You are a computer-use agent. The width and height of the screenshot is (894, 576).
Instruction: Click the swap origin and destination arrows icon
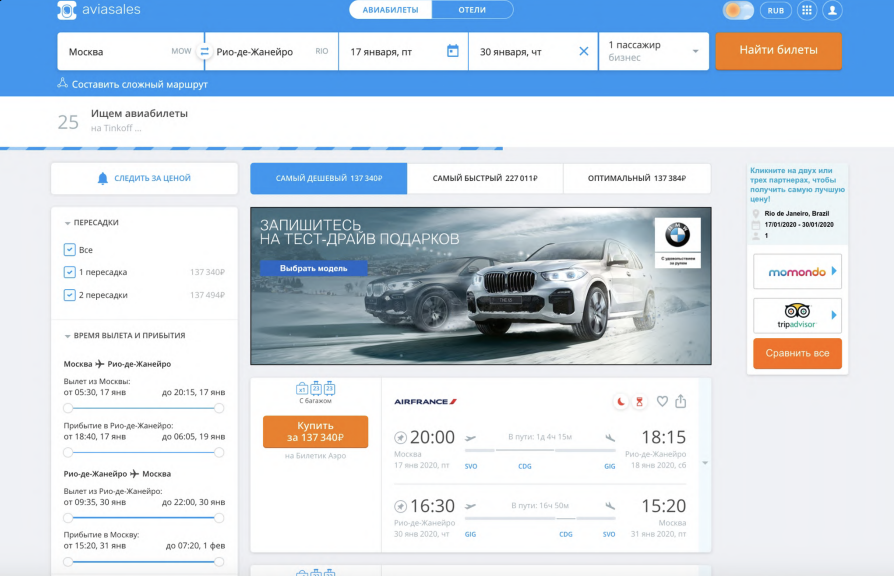click(204, 51)
